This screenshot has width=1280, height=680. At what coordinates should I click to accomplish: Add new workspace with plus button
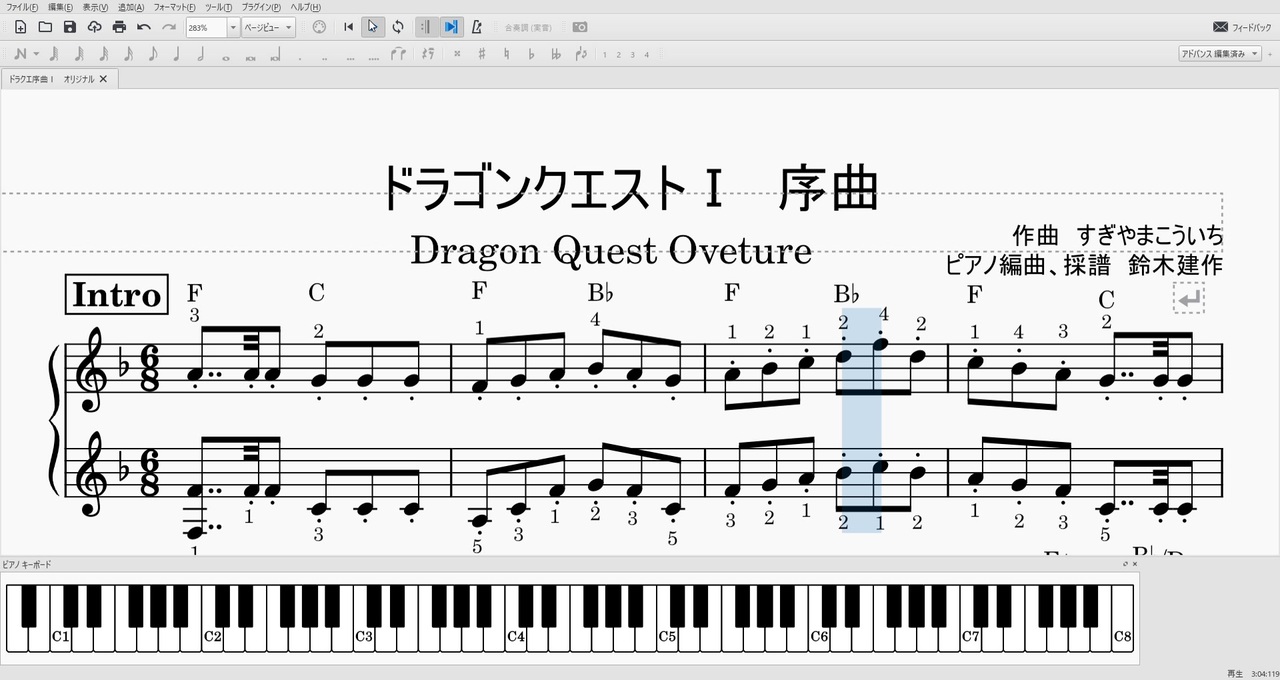(1270, 54)
